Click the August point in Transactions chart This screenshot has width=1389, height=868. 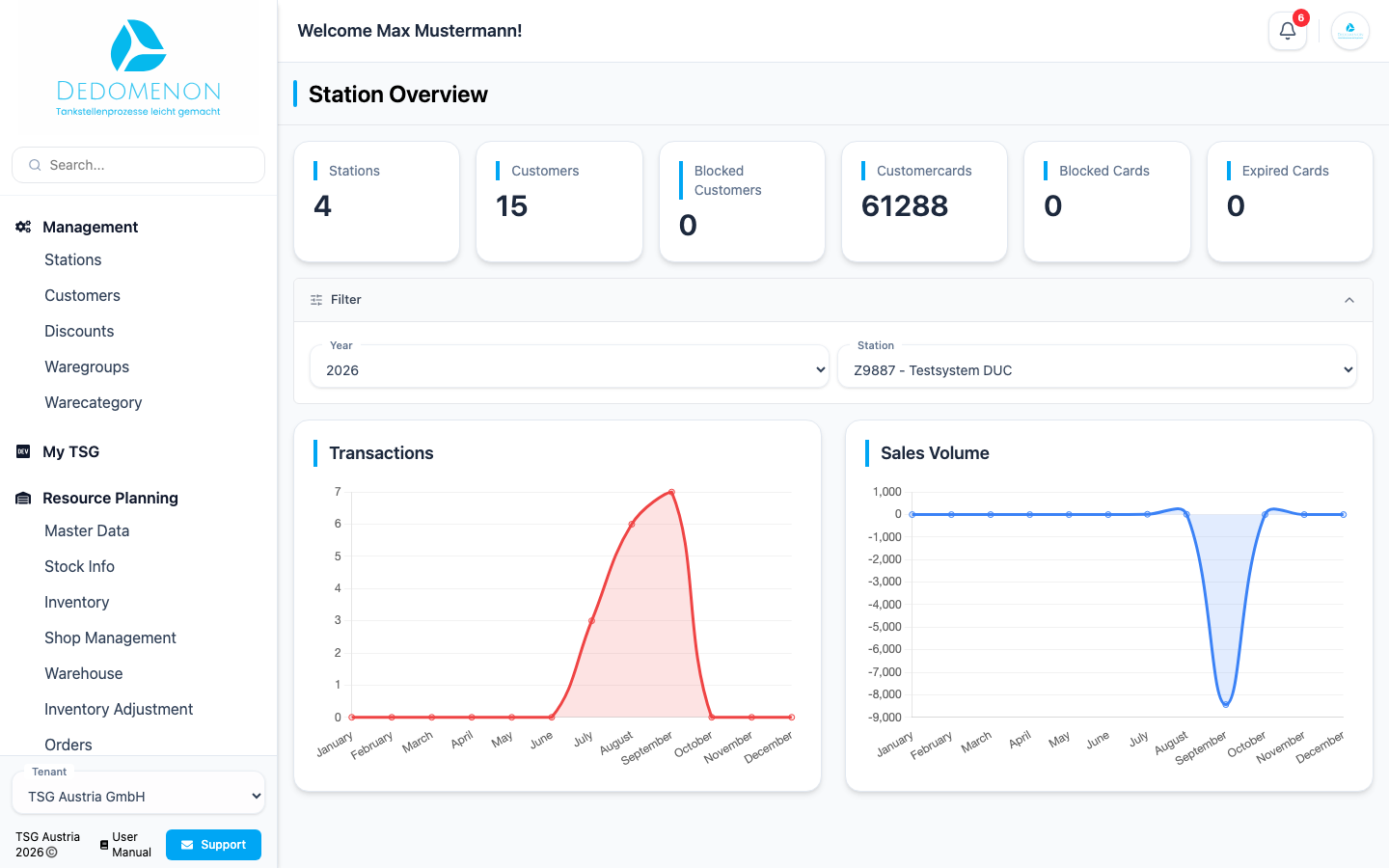click(x=632, y=524)
